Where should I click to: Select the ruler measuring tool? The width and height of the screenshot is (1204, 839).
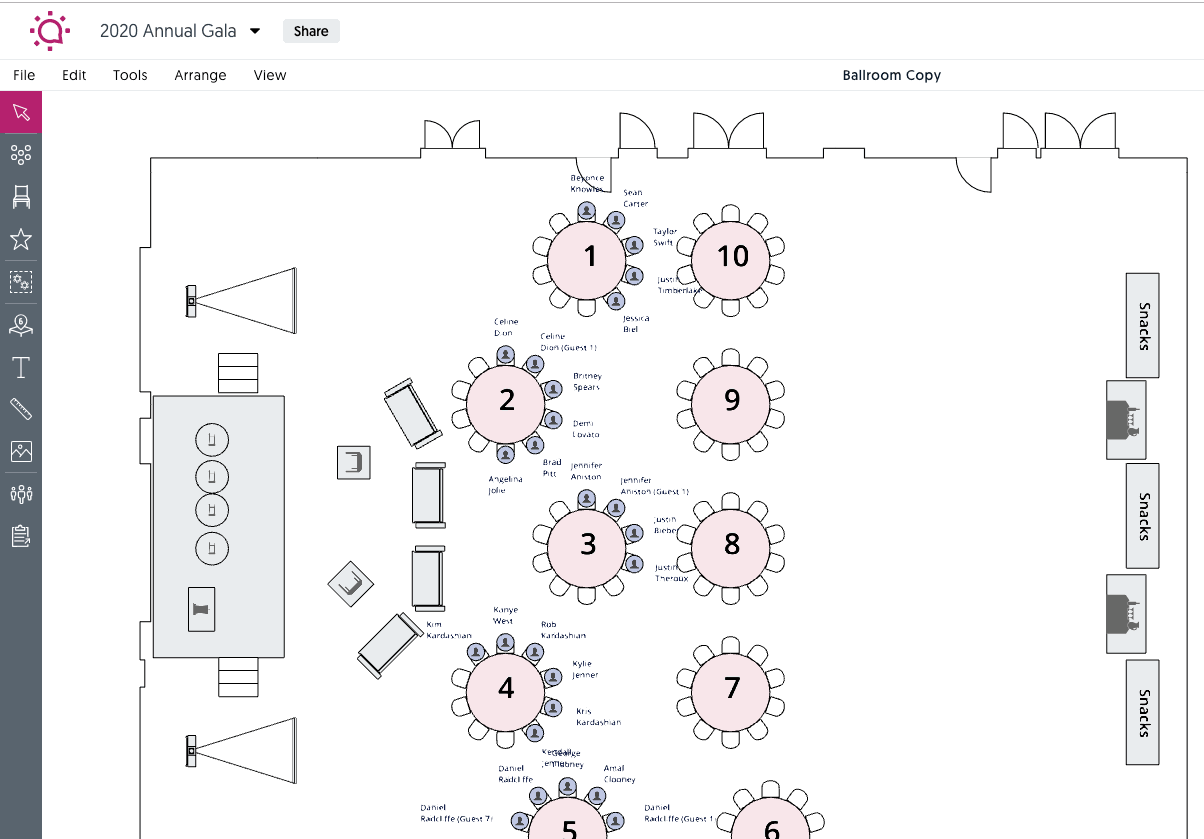pyautogui.click(x=21, y=409)
